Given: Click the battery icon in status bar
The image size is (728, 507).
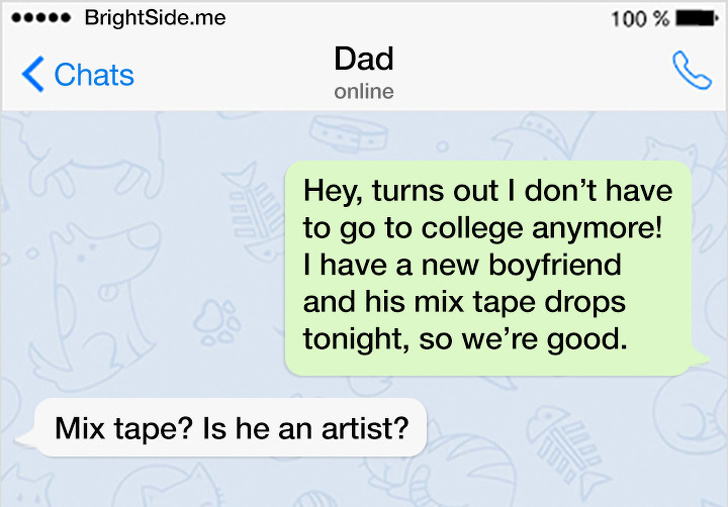Looking at the screenshot, I should pos(698,18).
